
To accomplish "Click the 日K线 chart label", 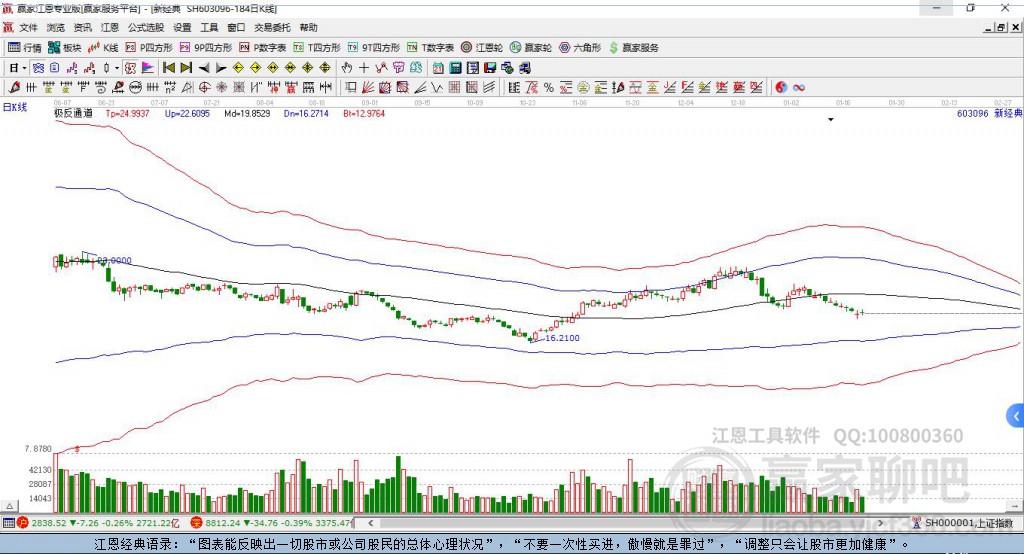I will pyautogui.click(x=15, y=107).
